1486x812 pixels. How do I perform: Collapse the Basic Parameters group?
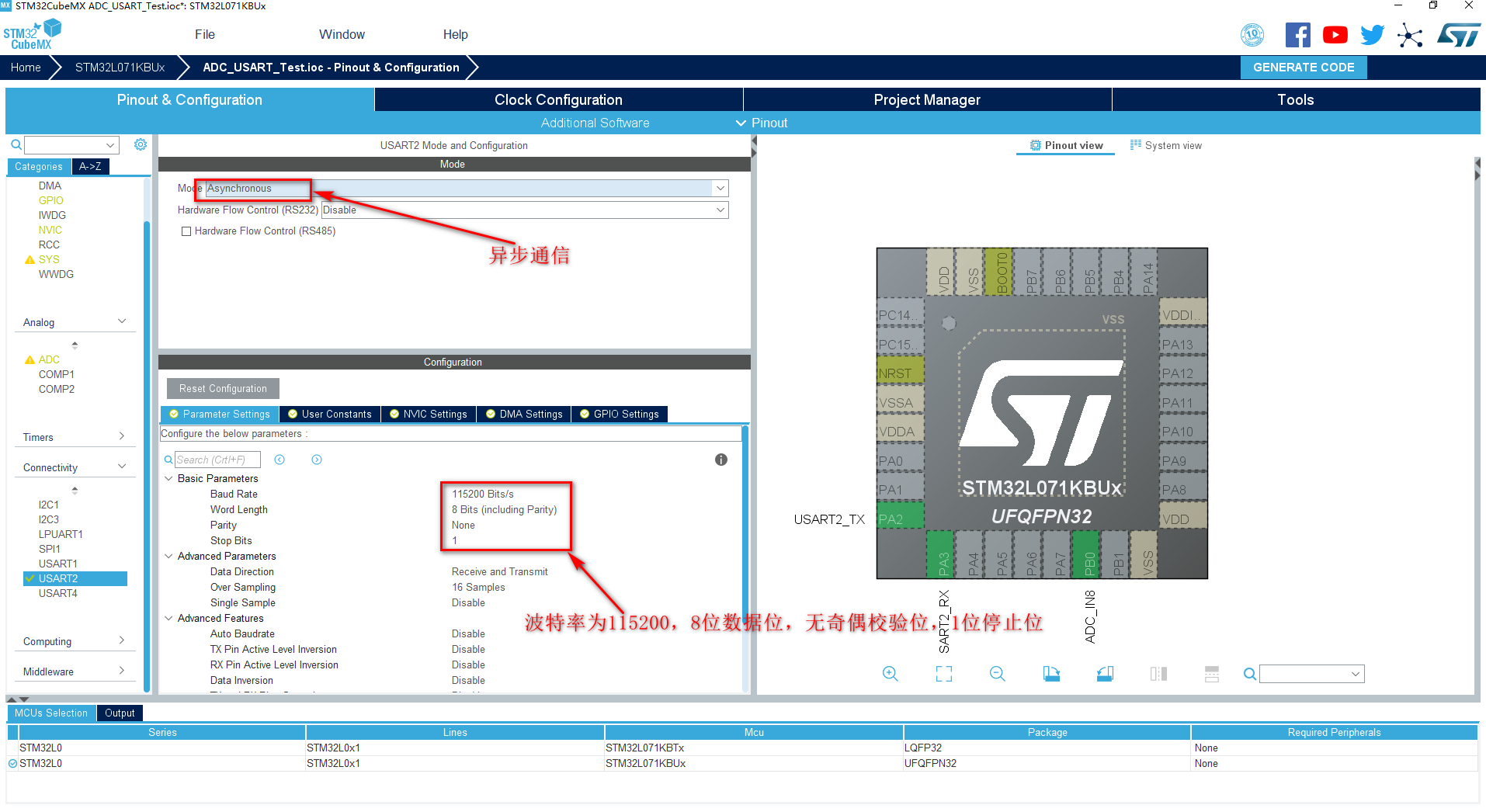168,478
